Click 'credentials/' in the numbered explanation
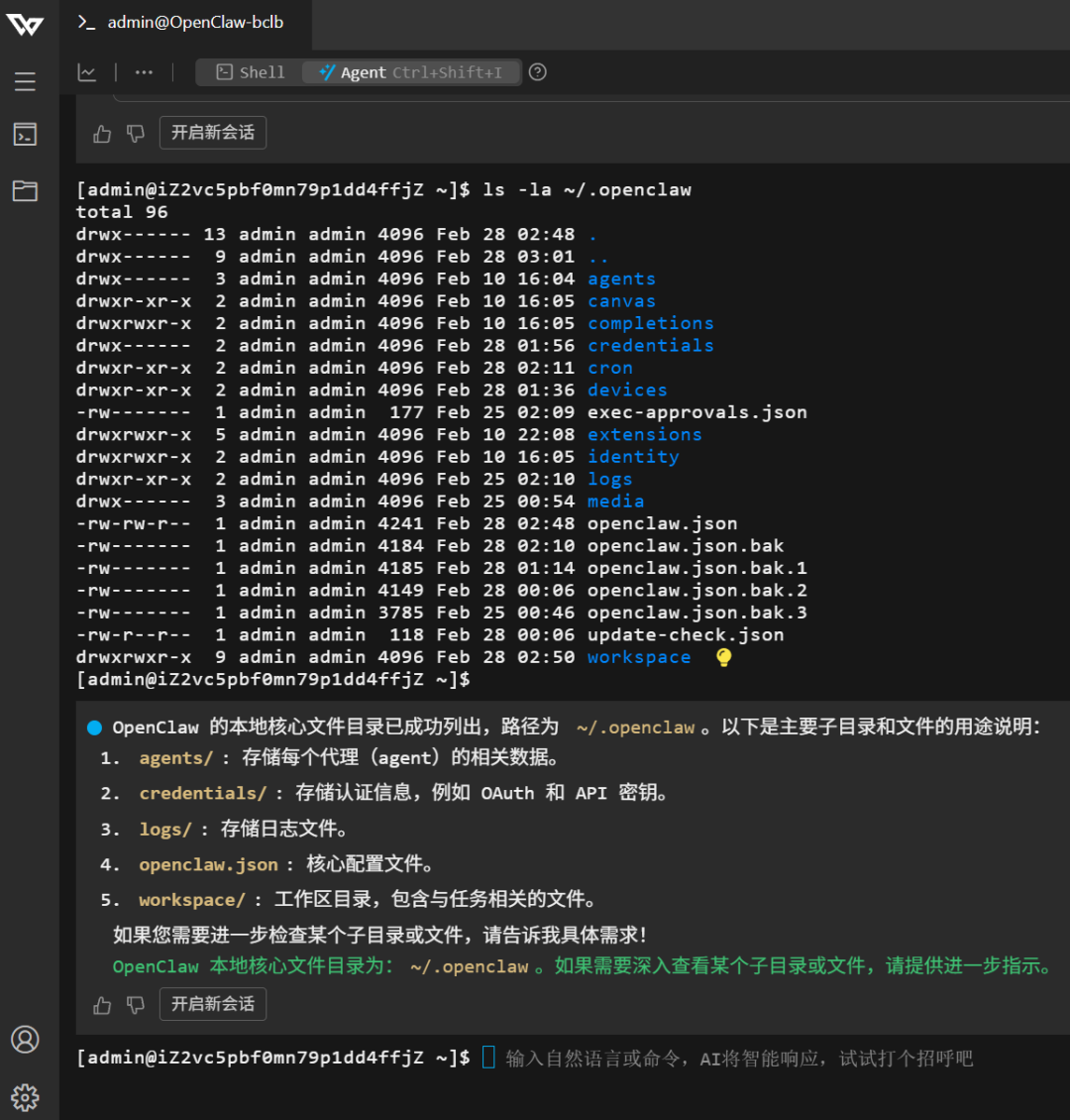The image size is (1070, 1120). [203, 793]
